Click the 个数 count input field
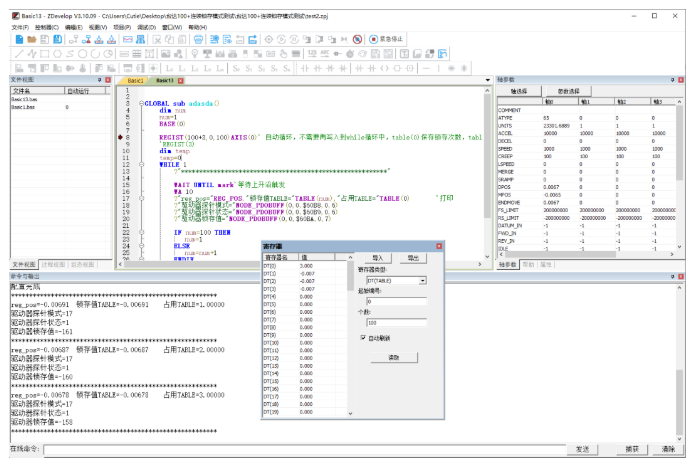The image size is (695, 468). click(x=397, y=323)
